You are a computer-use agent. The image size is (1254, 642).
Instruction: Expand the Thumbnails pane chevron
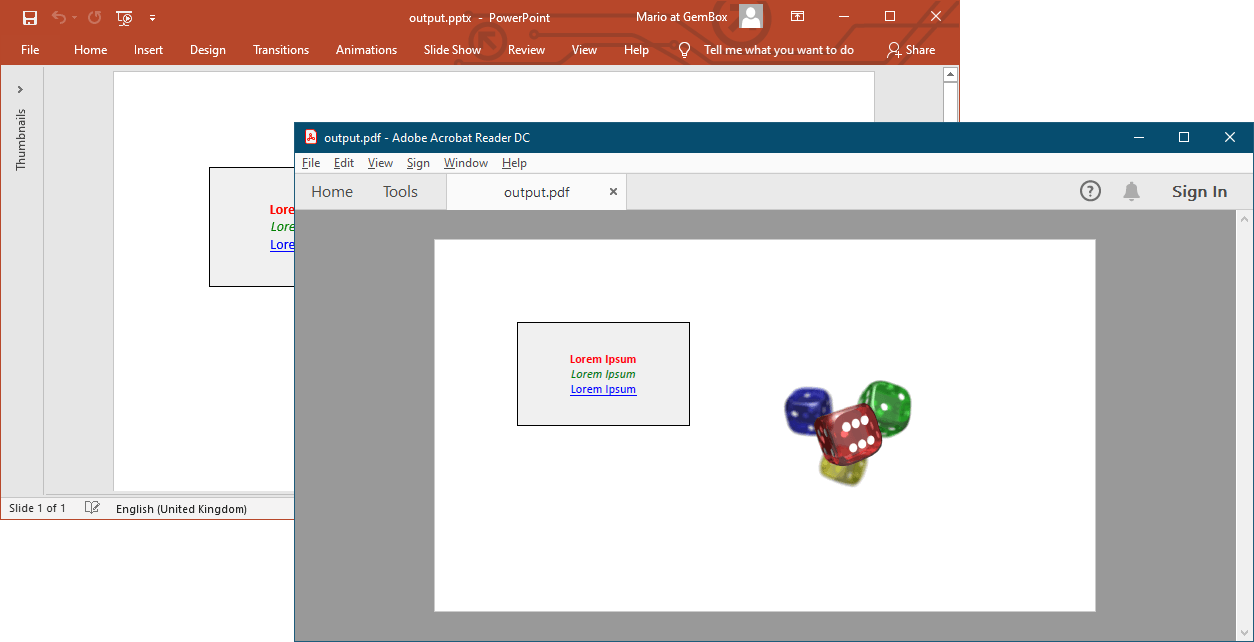(20, 89)
